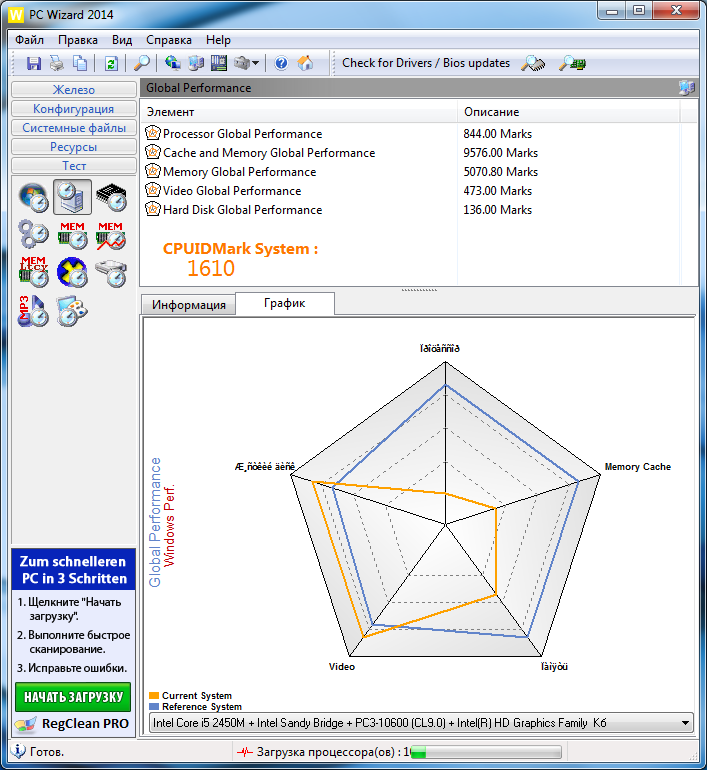Open the Вид menu
The height and width of the screenshot is (770, 707).
(x=122, y=40)
